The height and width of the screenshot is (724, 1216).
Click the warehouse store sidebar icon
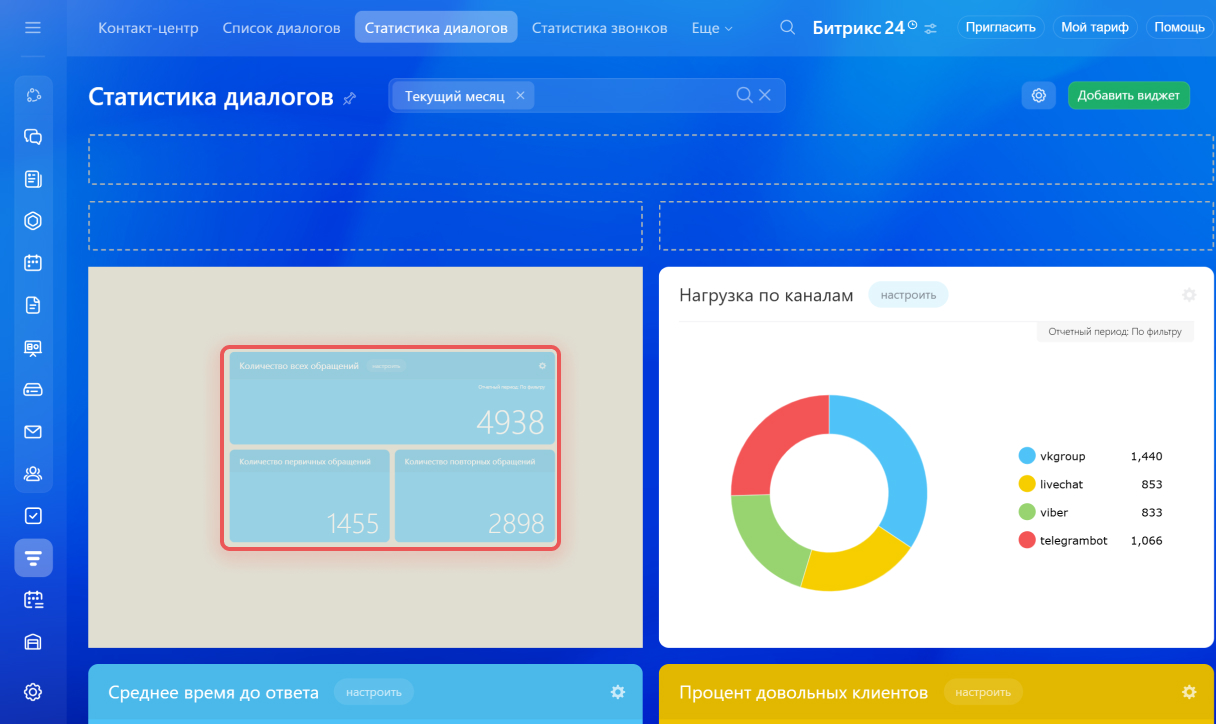[x=33, y=642]
